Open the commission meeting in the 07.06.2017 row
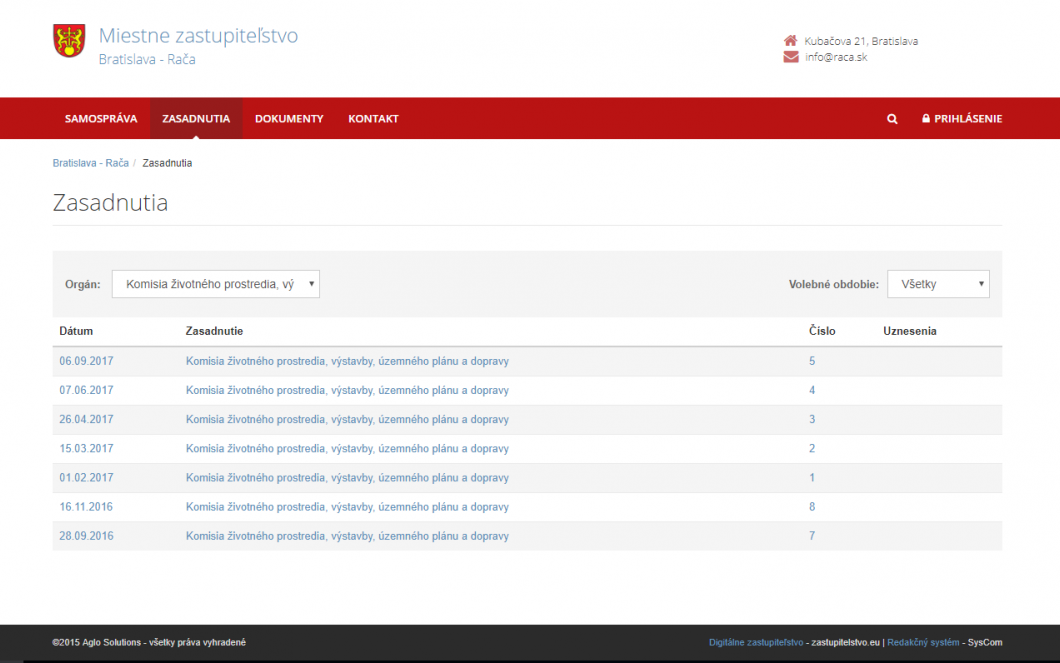The height and width of the screenshot is (663, 1060). point(347,390)
